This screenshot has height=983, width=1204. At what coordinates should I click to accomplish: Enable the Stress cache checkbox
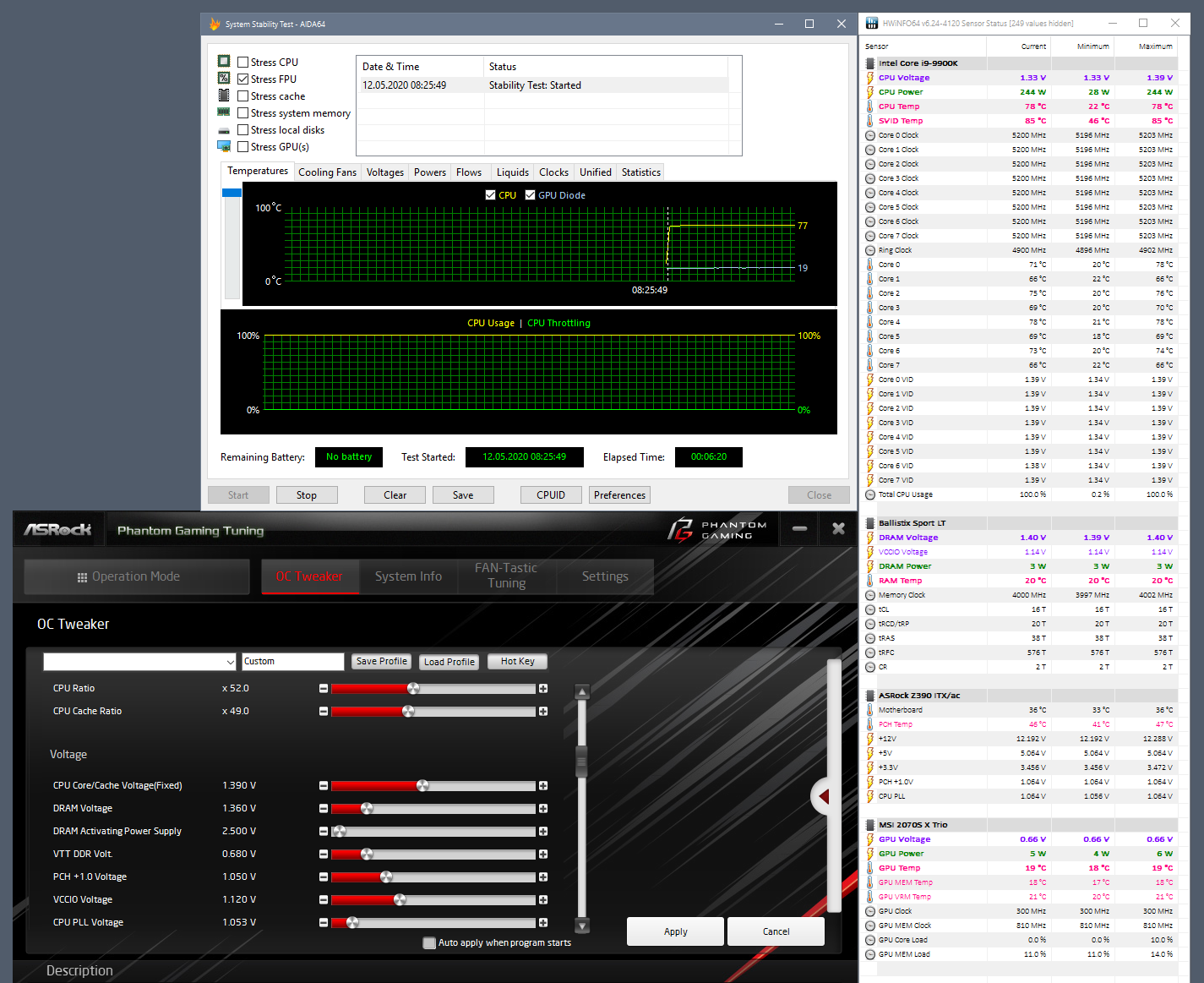point(243,96)
